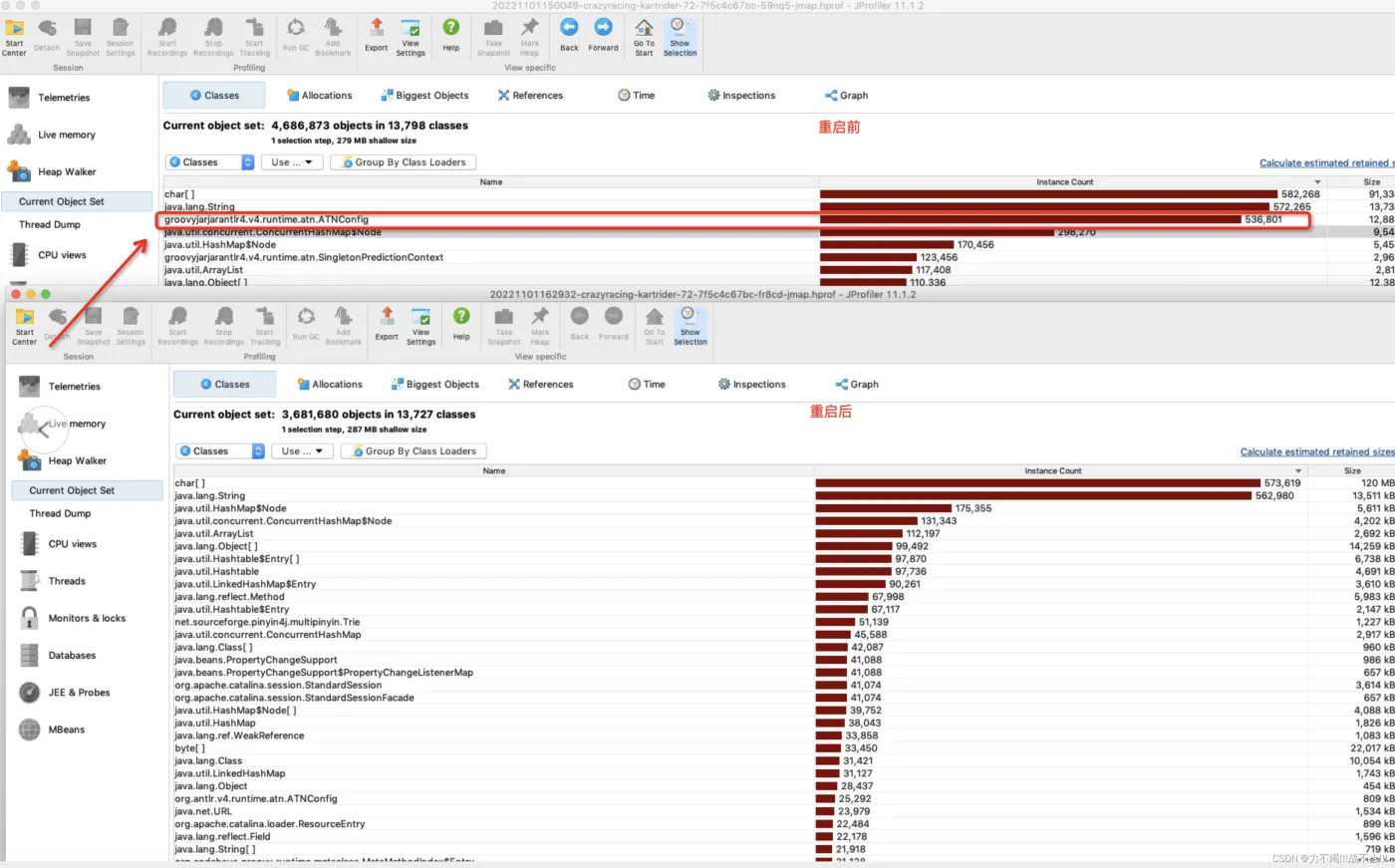Image resolution: width=1395 pixels, height=868 pixels.
Task: Open Monitors & locks in bottom sidebar
Action: pyautogui.click(x=87, y=618)
